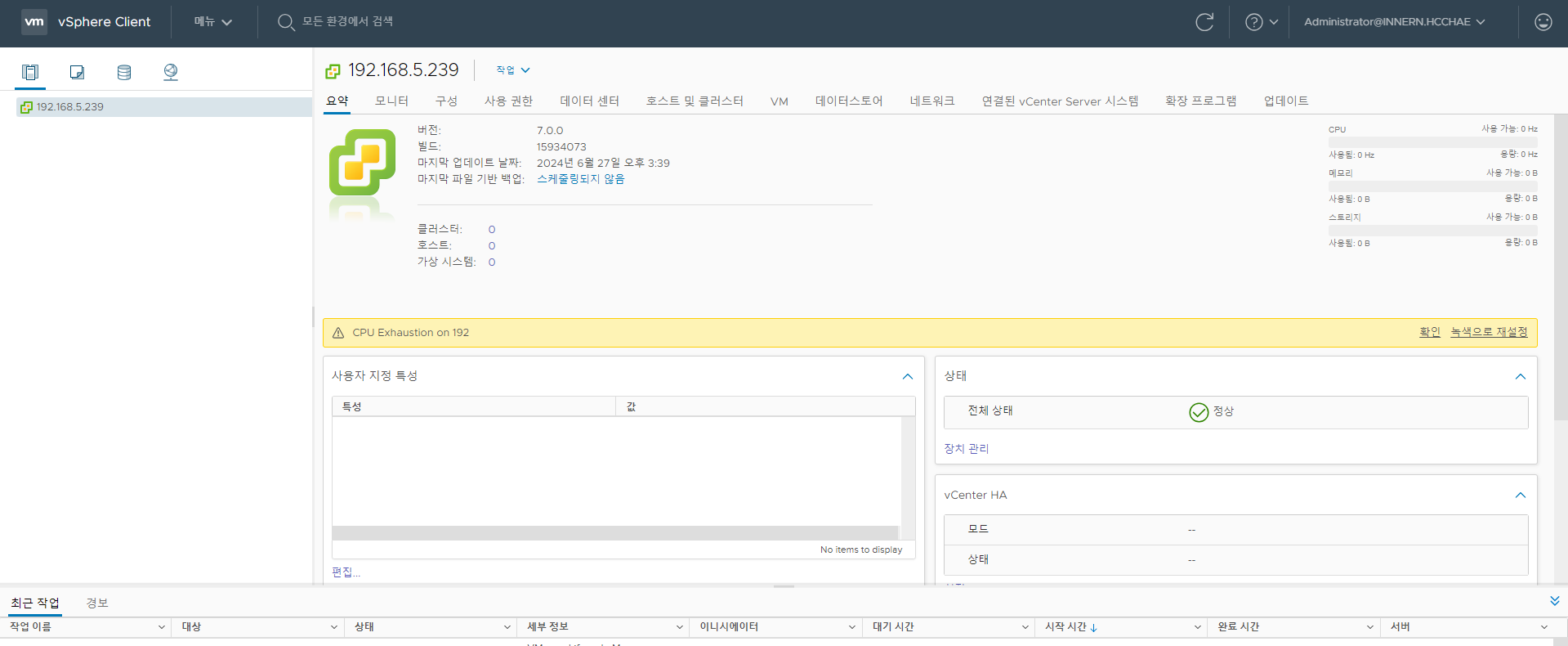Screen dimensions: 1568x646
Task: Switch to the 데이터스토어 tab
Action: pyautogui.click(x=849, y=101)
